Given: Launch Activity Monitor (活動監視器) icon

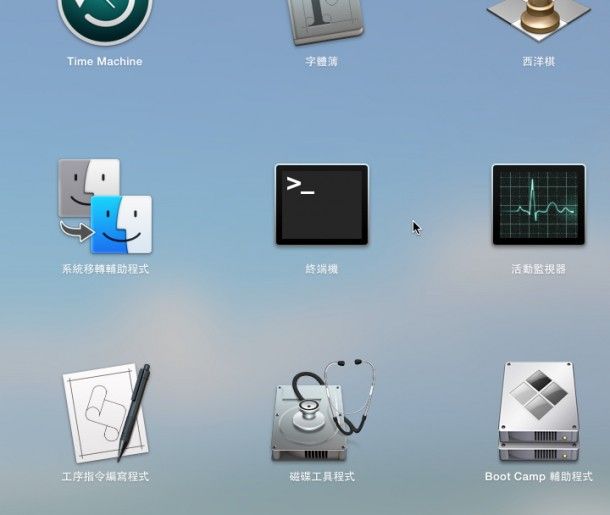Looking at the screenshot, I should coord(539,205).
